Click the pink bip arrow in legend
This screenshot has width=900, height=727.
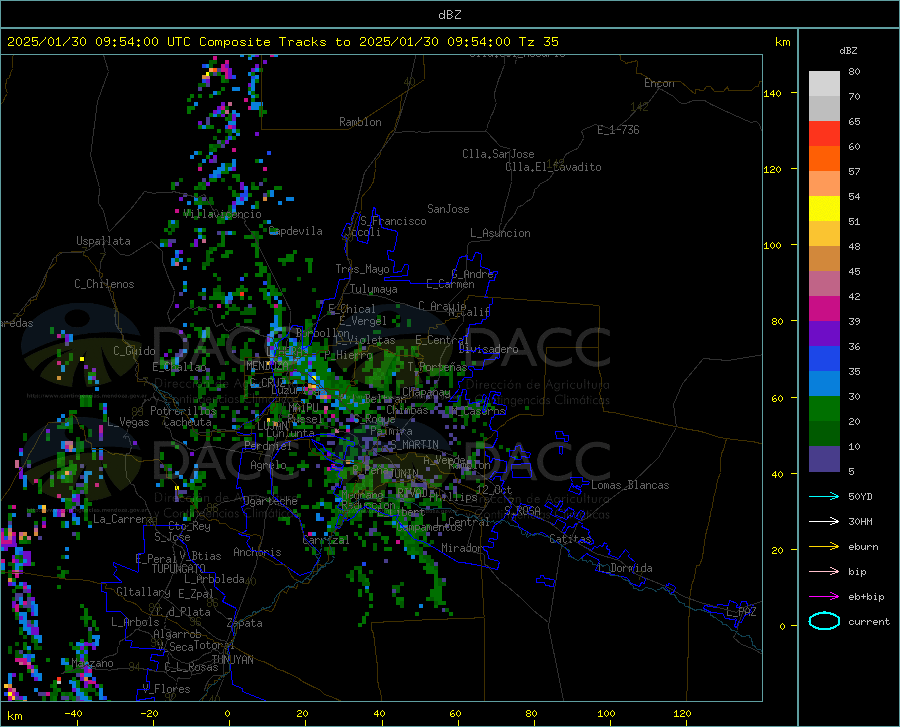[824, 572]
